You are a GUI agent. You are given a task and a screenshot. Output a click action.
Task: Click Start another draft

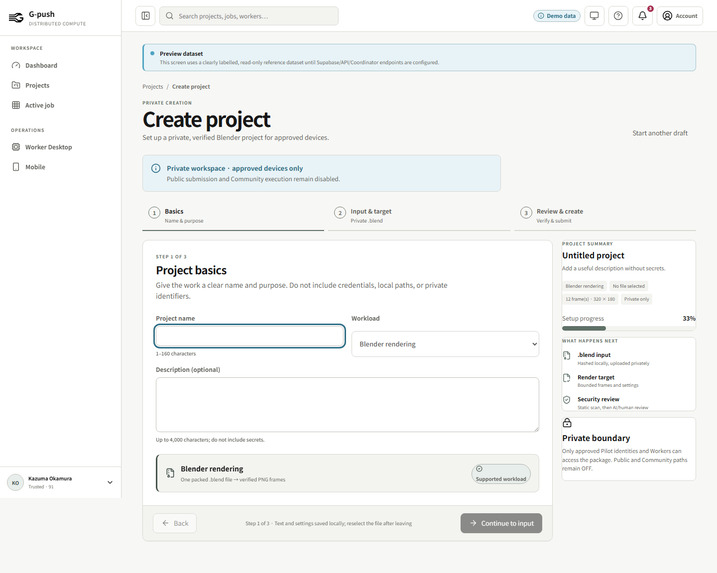[x=660, y=133]
